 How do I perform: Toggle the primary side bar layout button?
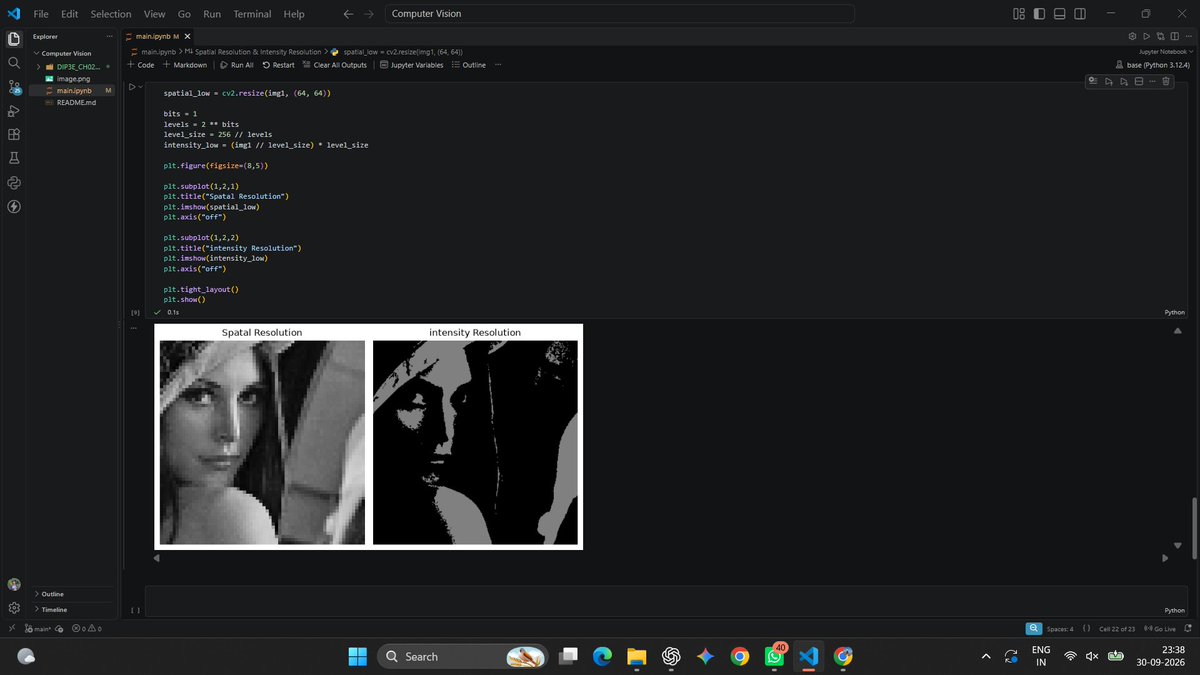pyautogui.click(x=1039, y=14)
